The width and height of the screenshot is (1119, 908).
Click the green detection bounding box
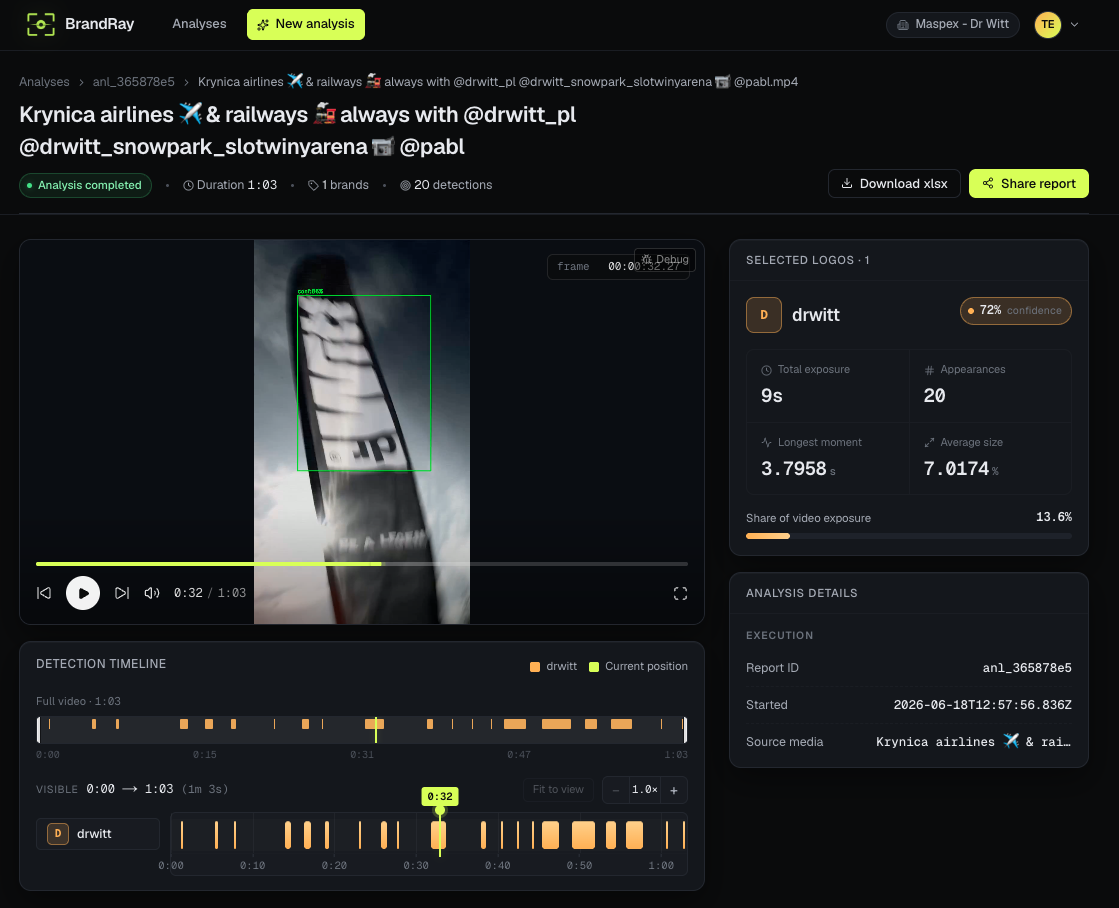click(x=364, y=383)
